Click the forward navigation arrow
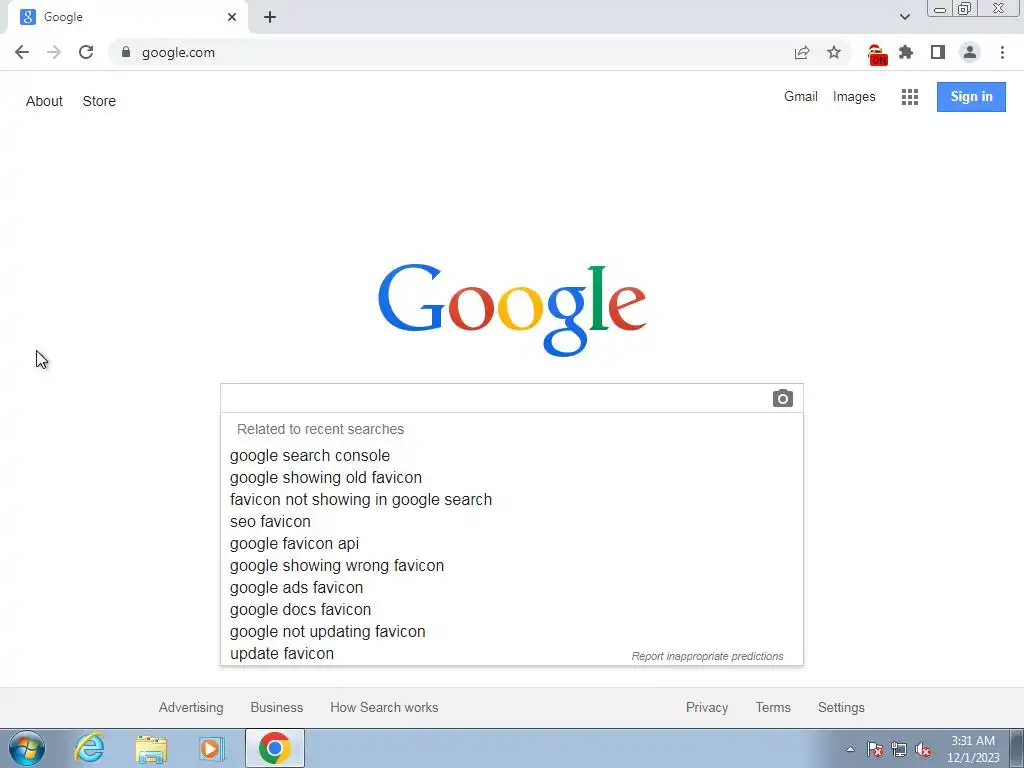This screenshot has height=768, width=1024. [x=54, y=52]
